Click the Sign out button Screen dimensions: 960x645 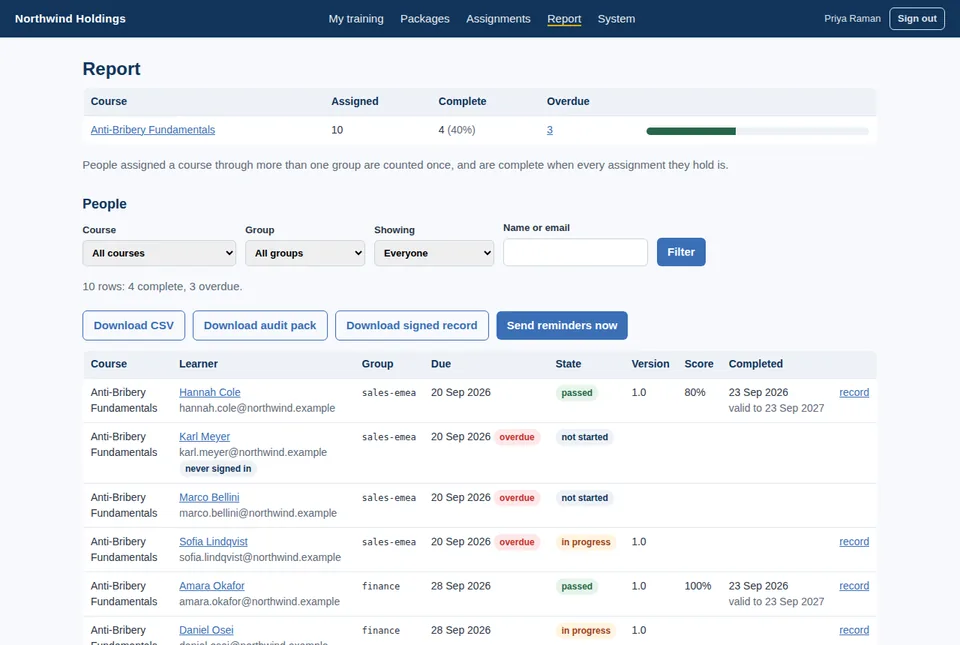tap(917, 18)
